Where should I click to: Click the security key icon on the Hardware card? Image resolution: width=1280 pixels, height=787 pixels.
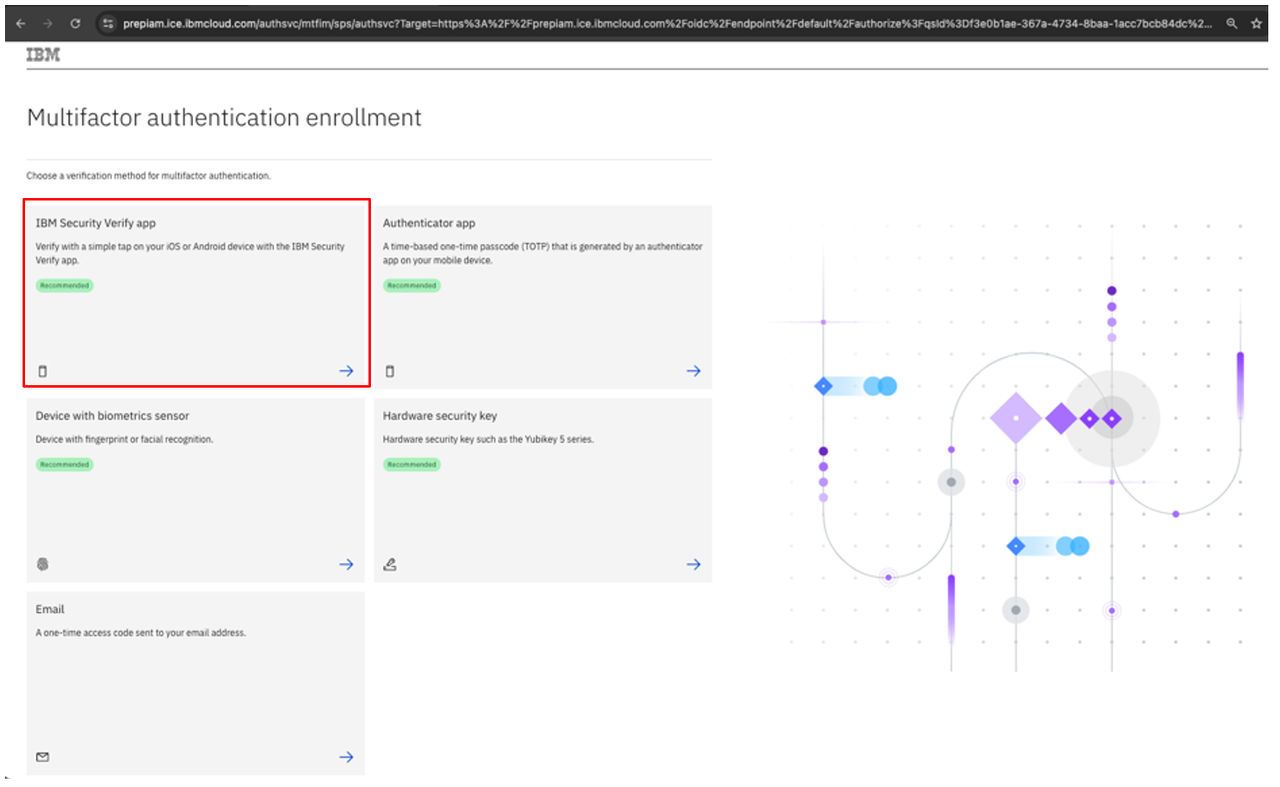(x=390, y=564)
